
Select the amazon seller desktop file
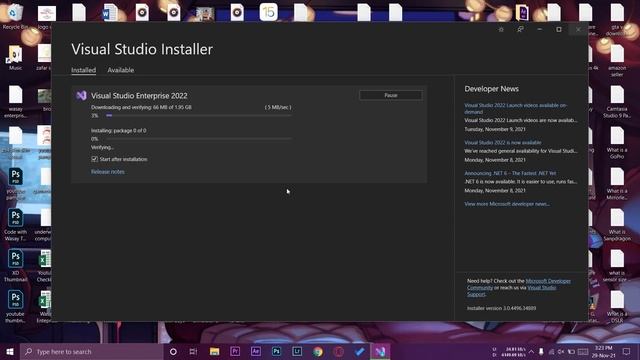pos(617,60)
